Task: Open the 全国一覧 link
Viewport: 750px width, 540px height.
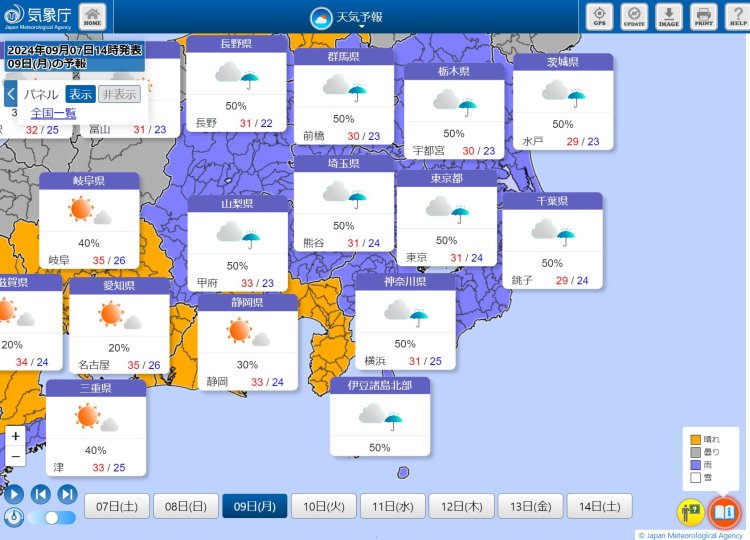Action: [53, 113]
